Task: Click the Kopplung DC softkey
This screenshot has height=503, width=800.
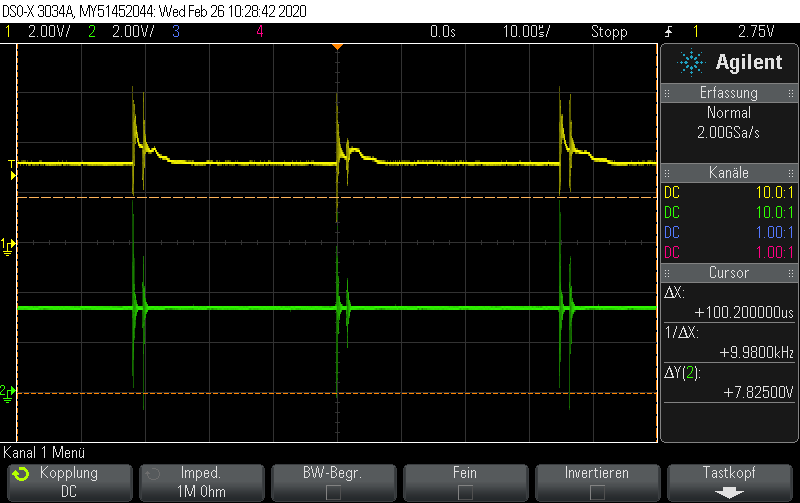Action: pos(69,482)
